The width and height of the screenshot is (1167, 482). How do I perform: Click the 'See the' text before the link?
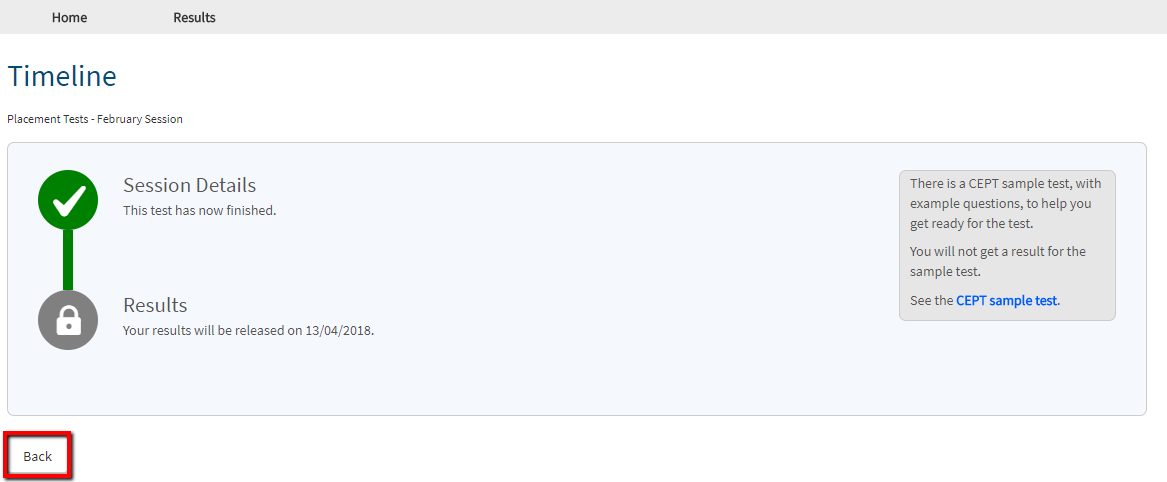931,301
